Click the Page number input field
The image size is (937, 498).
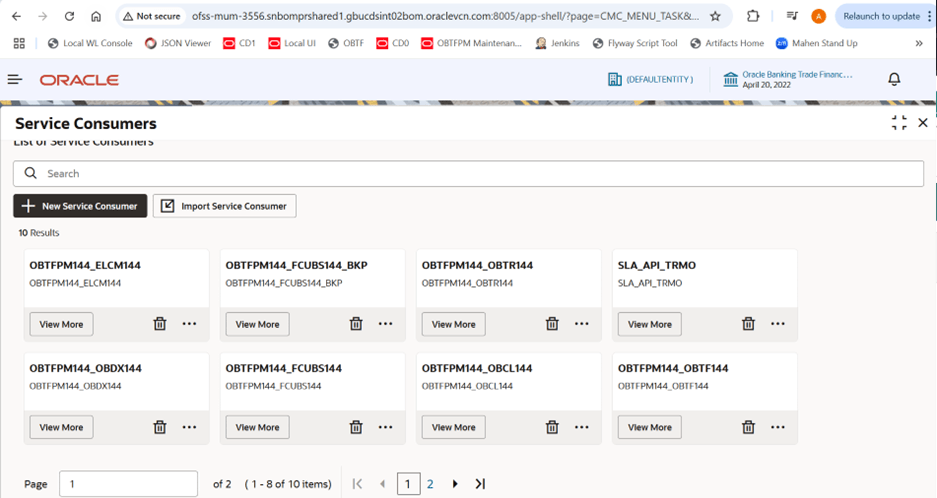pos(128,484)
